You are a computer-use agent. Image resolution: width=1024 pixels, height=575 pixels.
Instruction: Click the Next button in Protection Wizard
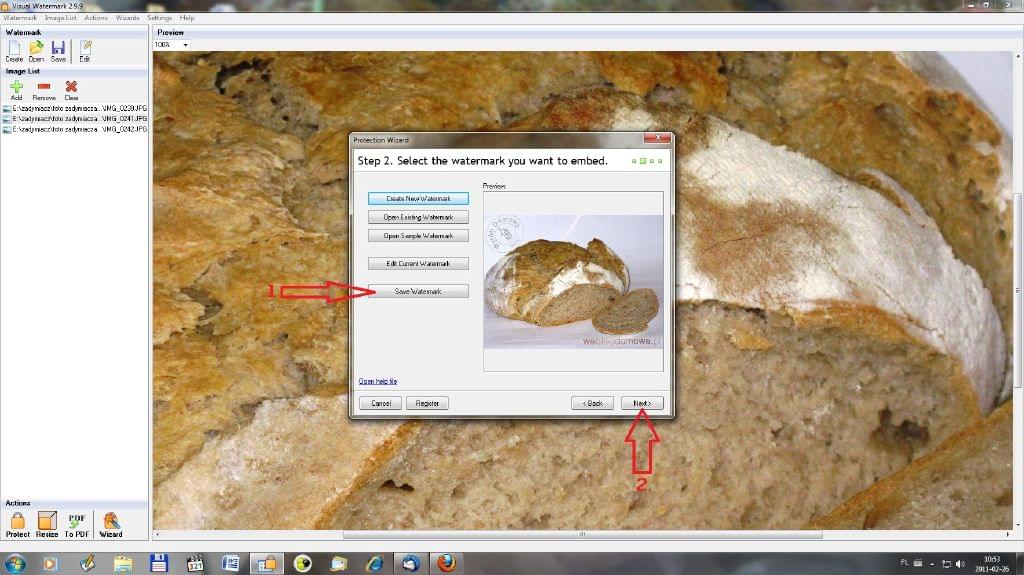(642, 403)
